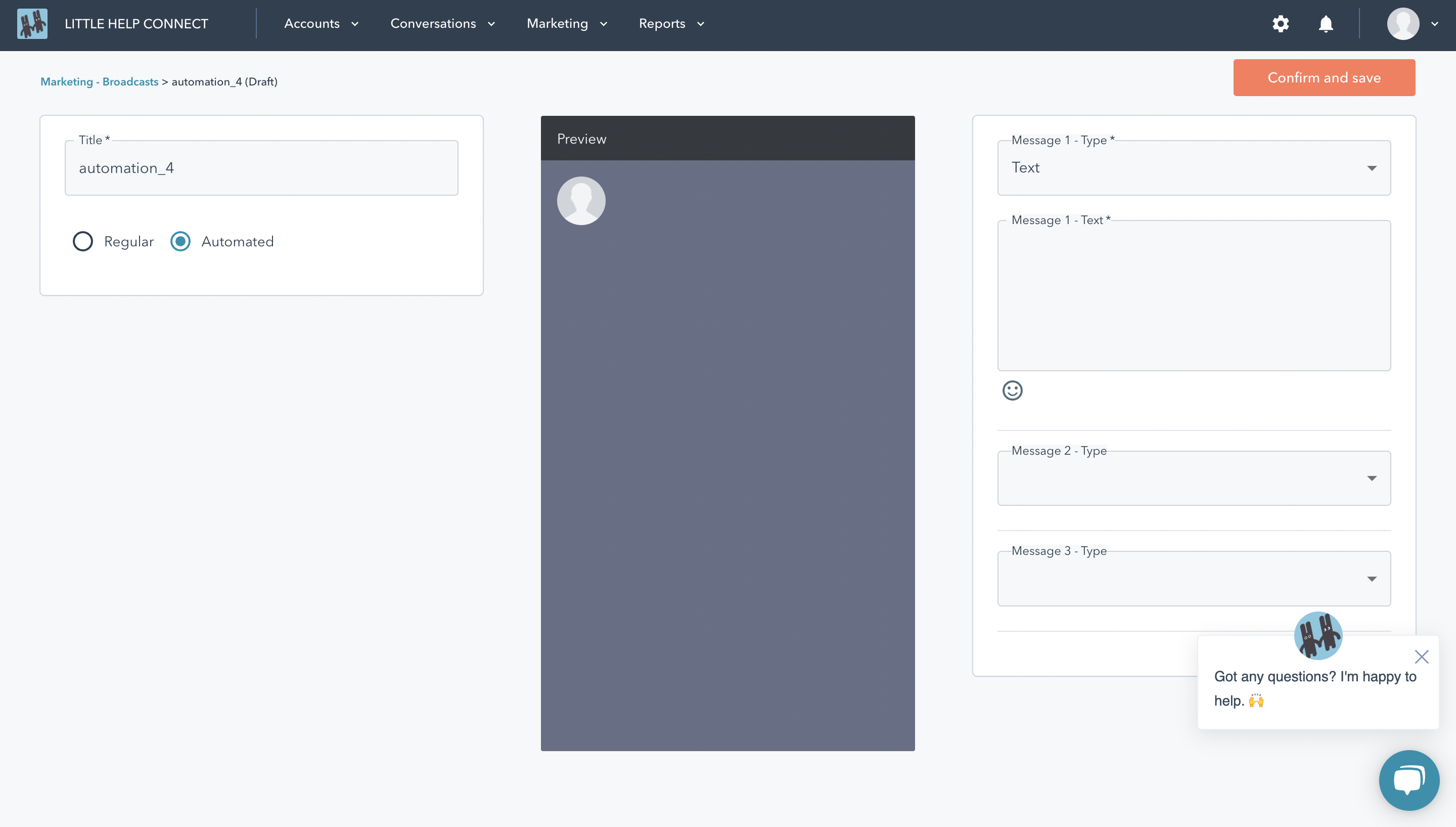Click the Preview panel header
This screenshot has width=1456, height=827.
tap(727, 139)
